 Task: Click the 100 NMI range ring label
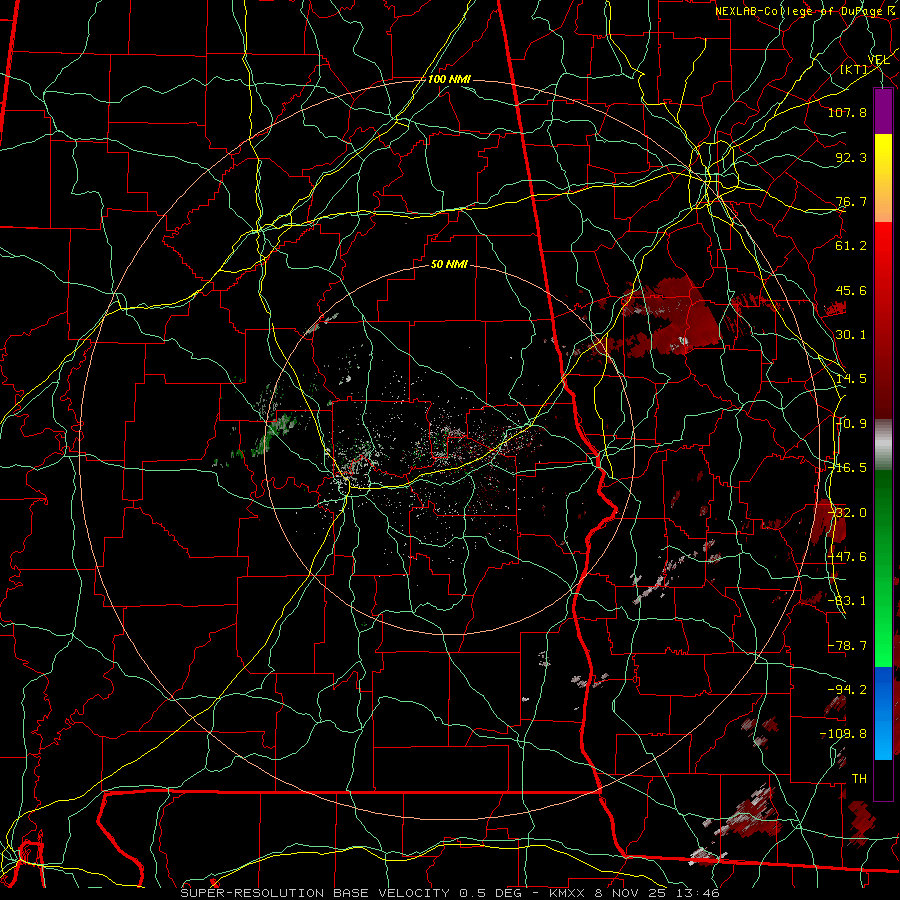click(449, 79)
